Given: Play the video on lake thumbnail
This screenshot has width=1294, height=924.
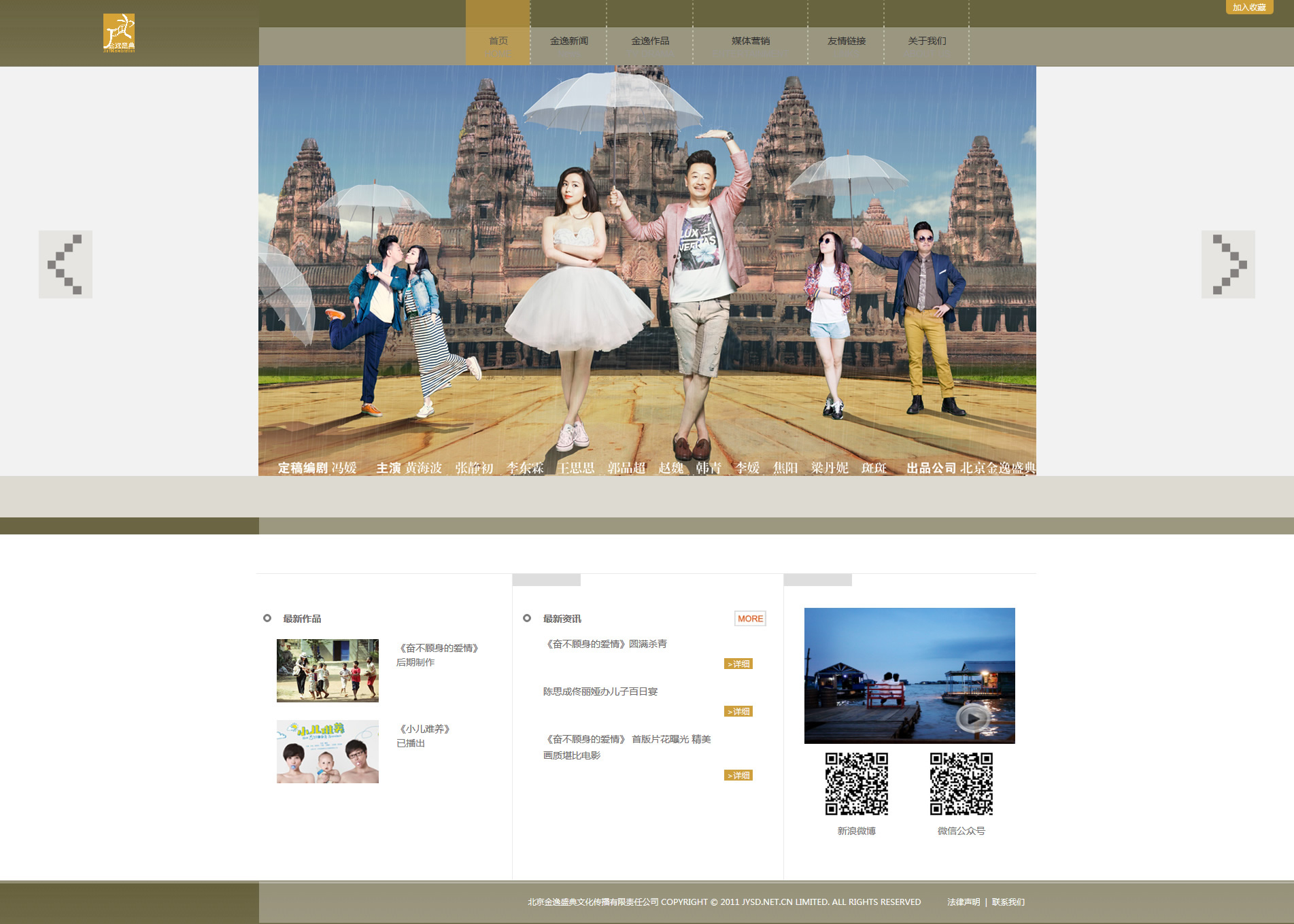Looking at the screenshot, I should [x=972, y=717].
